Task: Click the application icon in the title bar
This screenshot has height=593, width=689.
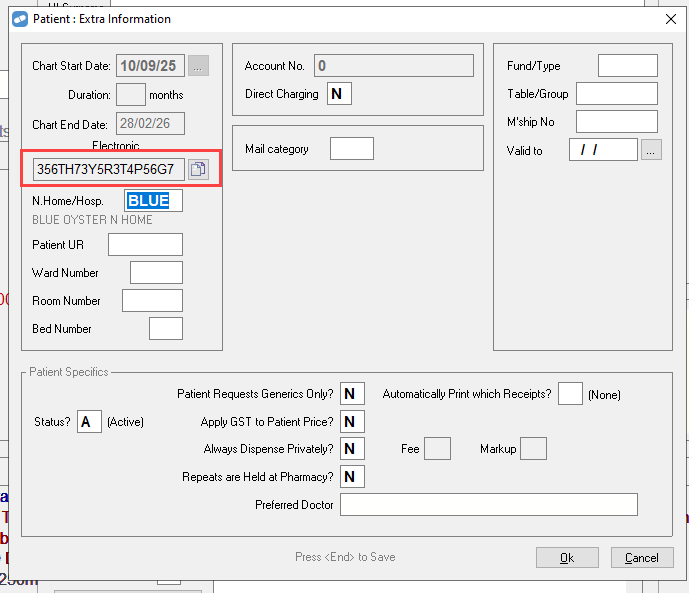Action: [x=19, y=19]
